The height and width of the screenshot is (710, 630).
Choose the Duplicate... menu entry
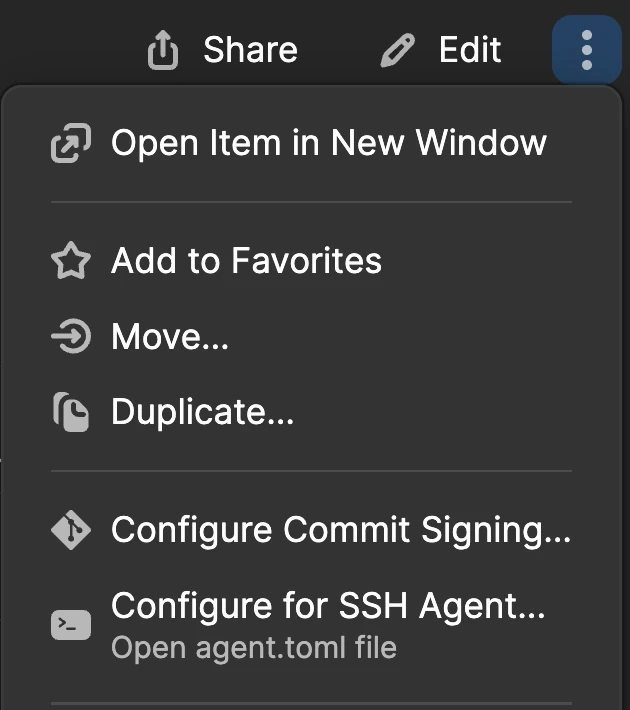pos(312,412)
